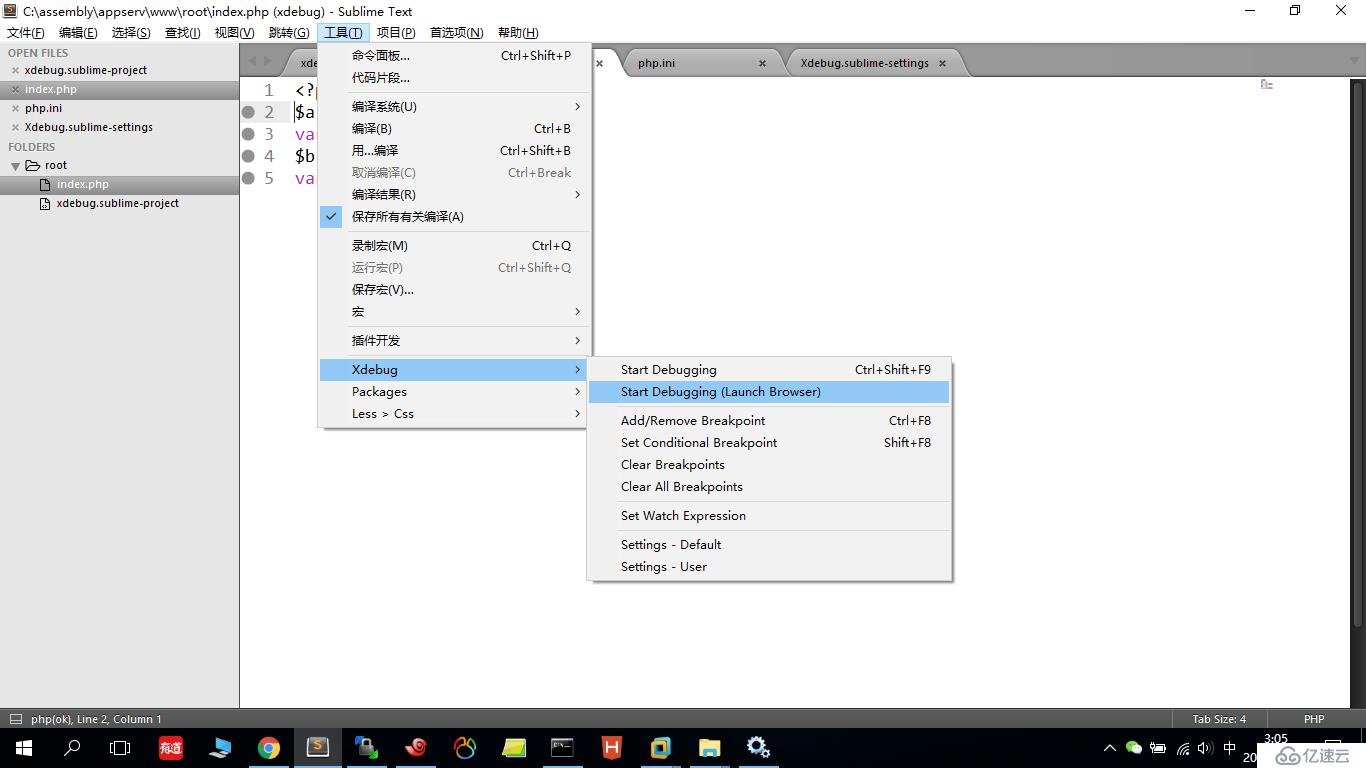Collapse the root folder triangle
The height and width of the screenshot is (768, 1366).
pos(15,166)
